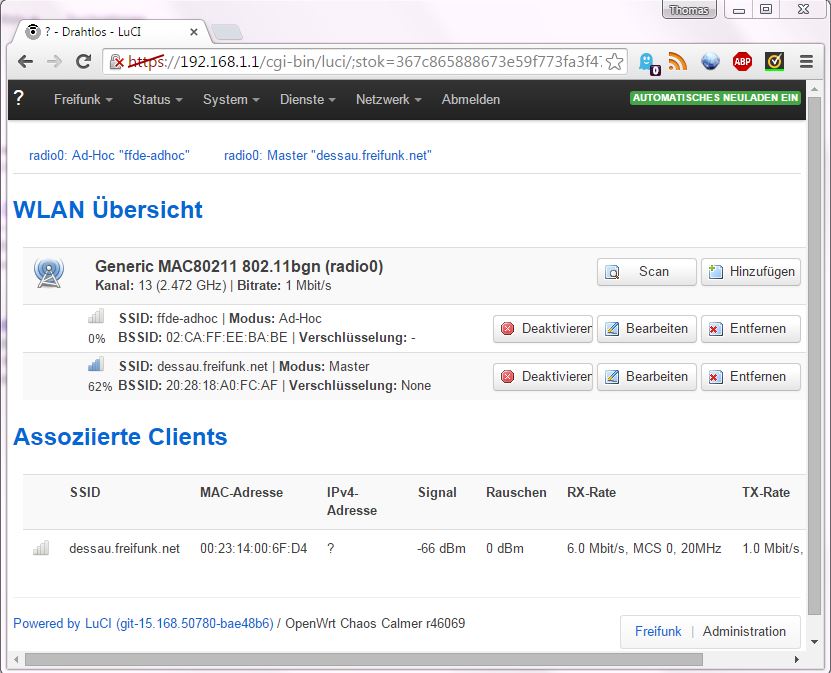Click the scroll left arrow of horizontal scrollbar

point(16,660)
